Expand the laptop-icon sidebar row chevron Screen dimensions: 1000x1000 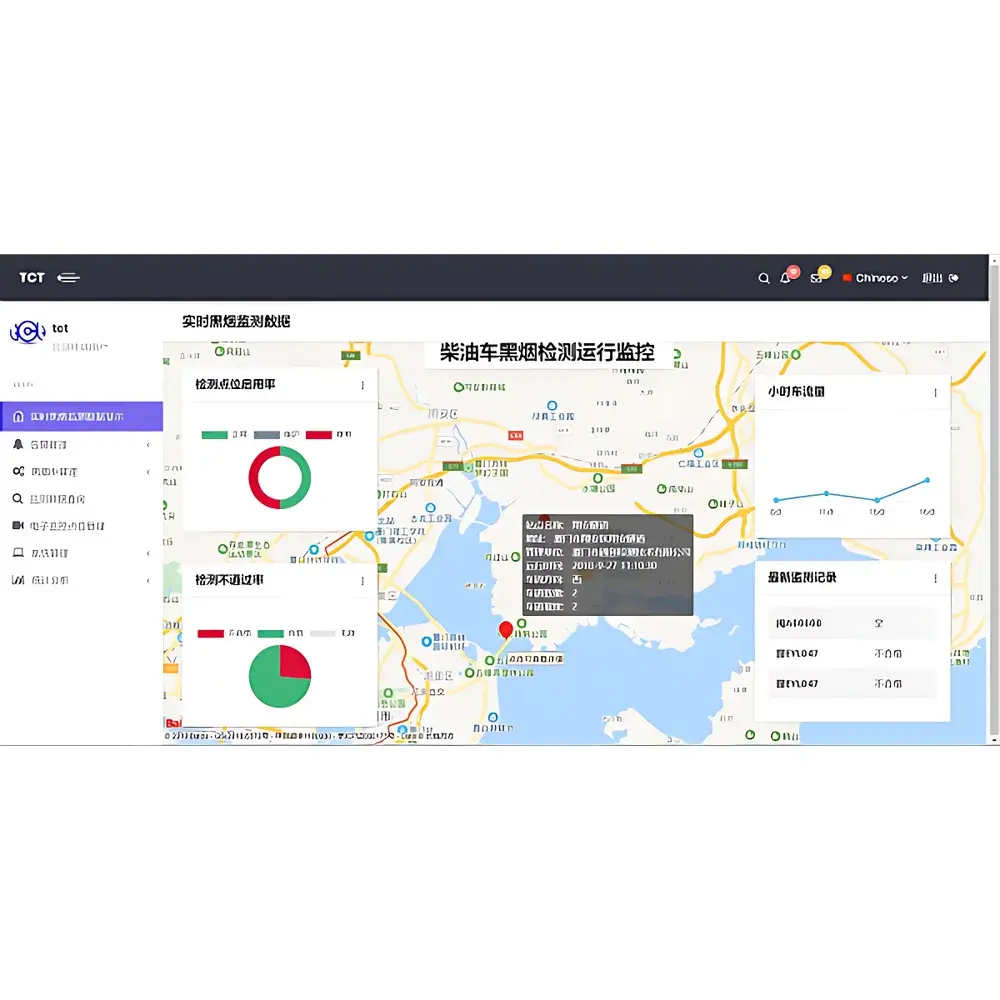pos(148,553)
